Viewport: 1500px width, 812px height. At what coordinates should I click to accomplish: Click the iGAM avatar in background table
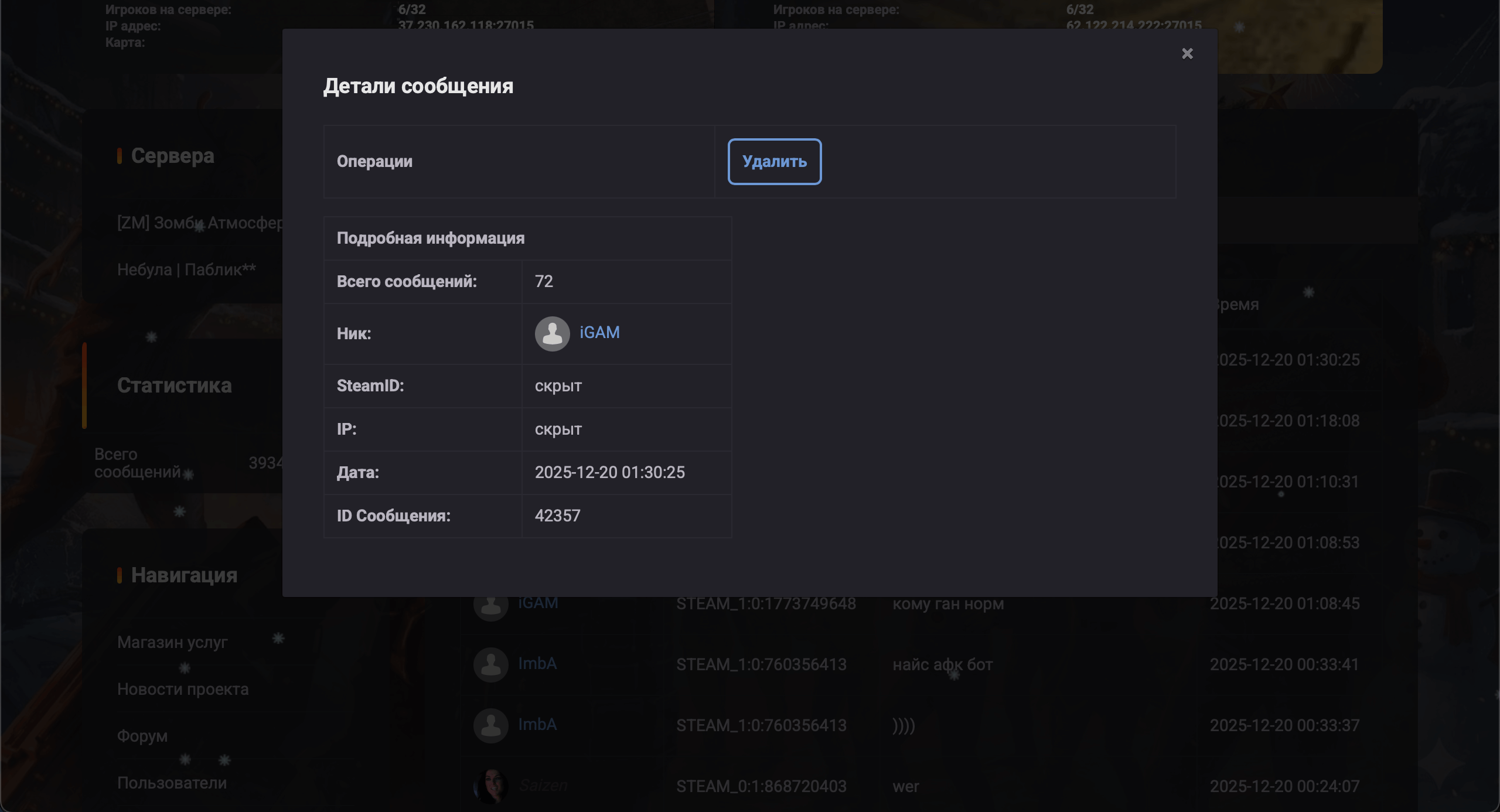pos(490,607)
